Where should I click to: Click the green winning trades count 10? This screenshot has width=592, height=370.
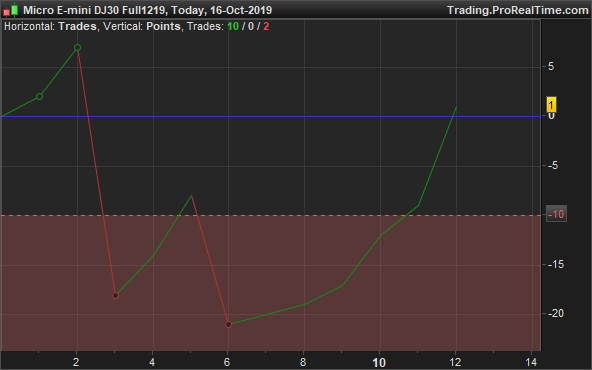(233, 26)
